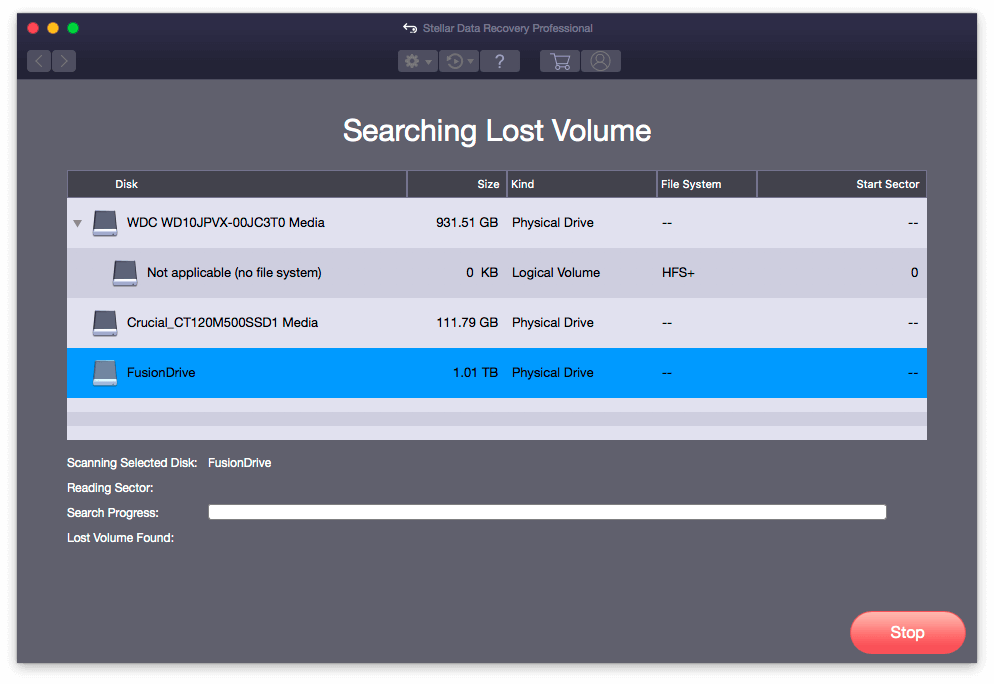The width and height of the screenshot is (994, 684).
Task: Click the Kind column header
Action: [x=581, y=184]
